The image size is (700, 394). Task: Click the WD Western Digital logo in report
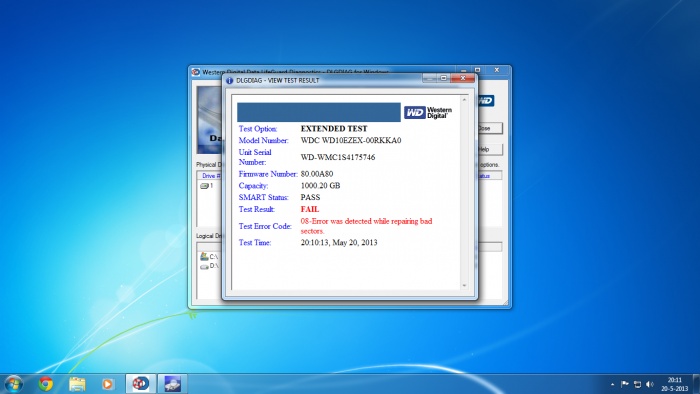coord(428,112)
